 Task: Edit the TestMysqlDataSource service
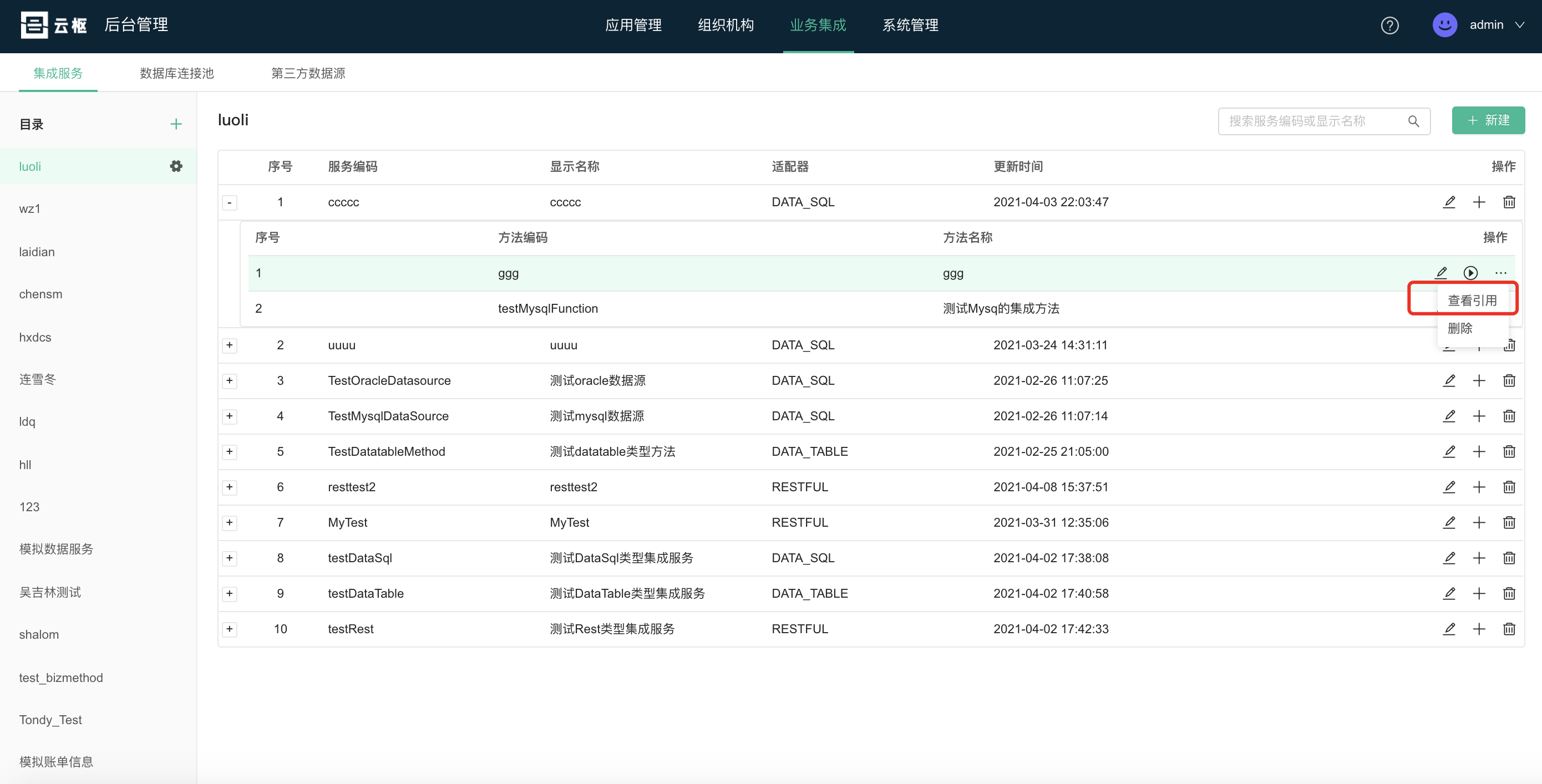(x=1449, y=416)
